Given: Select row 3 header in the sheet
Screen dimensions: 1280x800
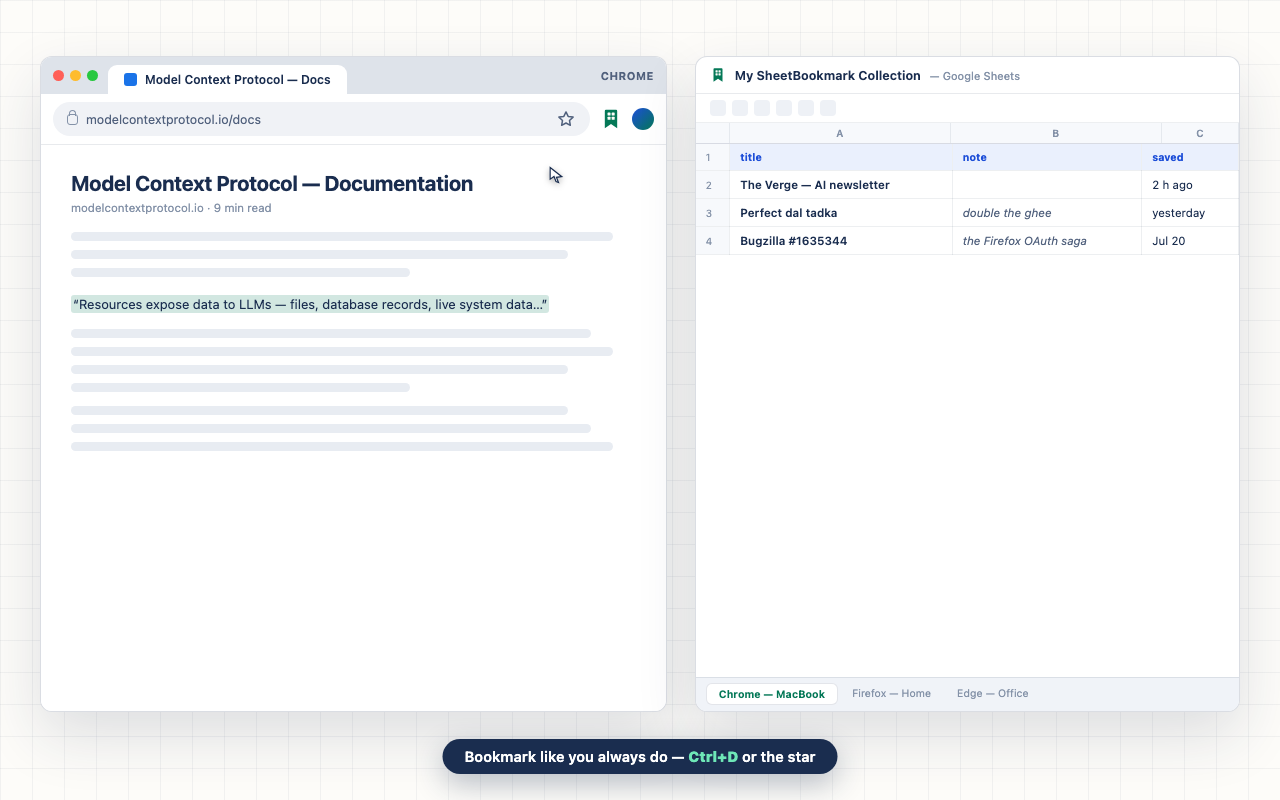Looking at the screenshot, I should 713,213.
